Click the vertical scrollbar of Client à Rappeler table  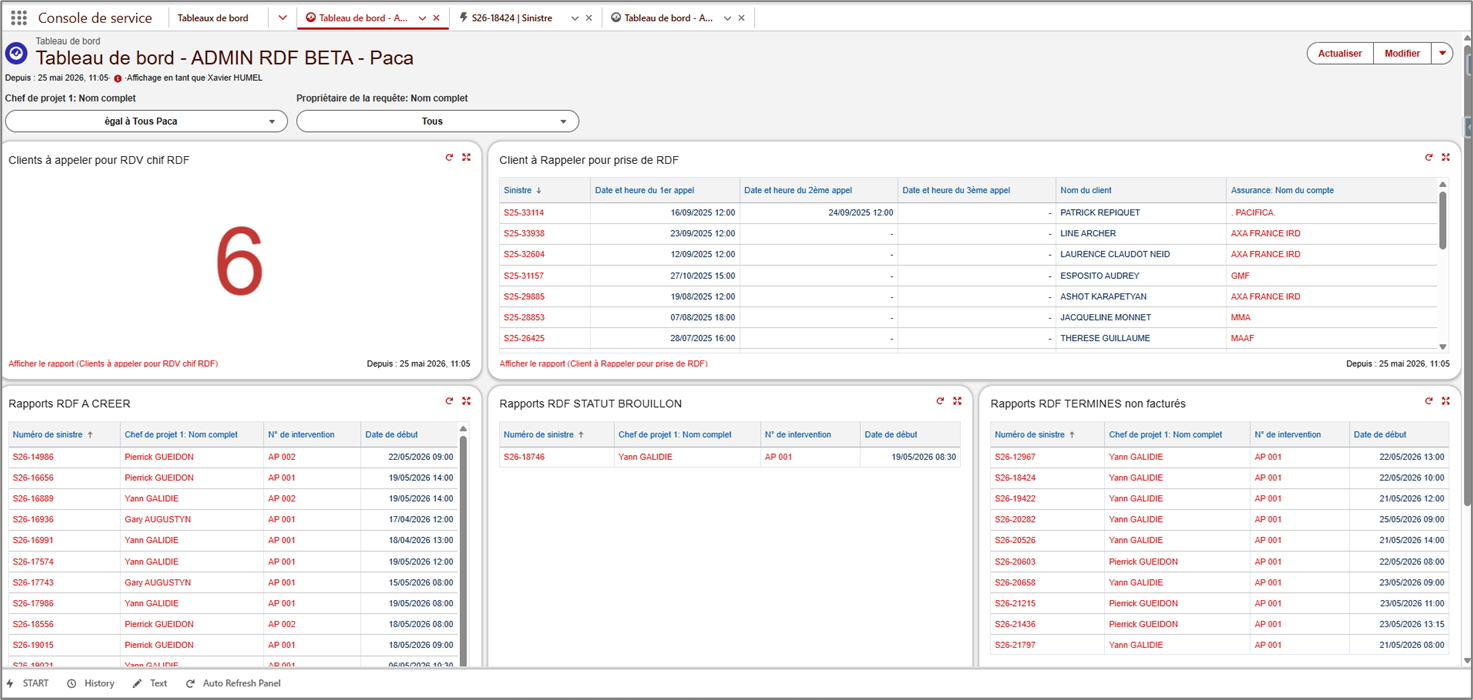pyautogui.click(x=1442, y=219)
